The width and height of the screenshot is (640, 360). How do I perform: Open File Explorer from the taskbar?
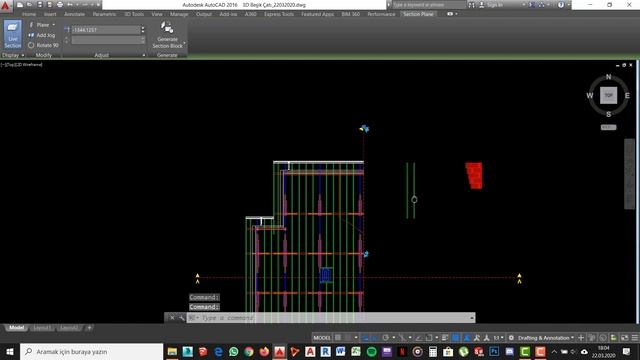tap(172, 351)
